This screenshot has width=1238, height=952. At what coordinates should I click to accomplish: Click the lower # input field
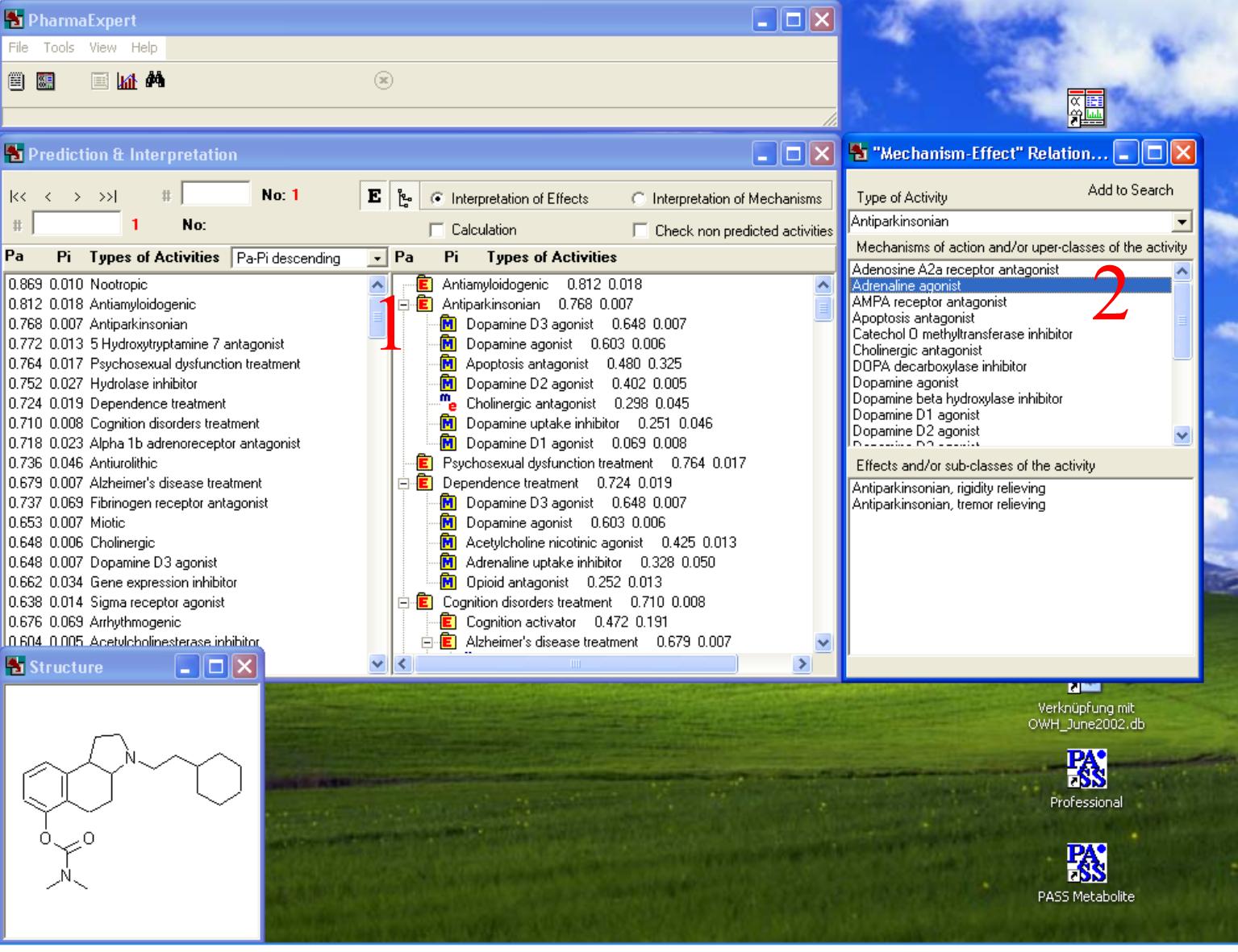pyautogui.click(x=77, y=224)
